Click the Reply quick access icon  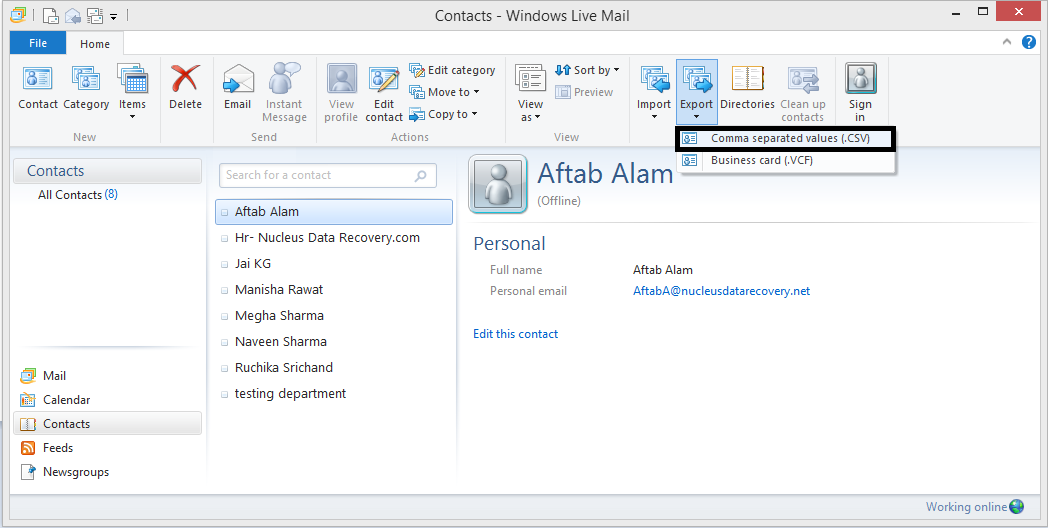[73, 15]
